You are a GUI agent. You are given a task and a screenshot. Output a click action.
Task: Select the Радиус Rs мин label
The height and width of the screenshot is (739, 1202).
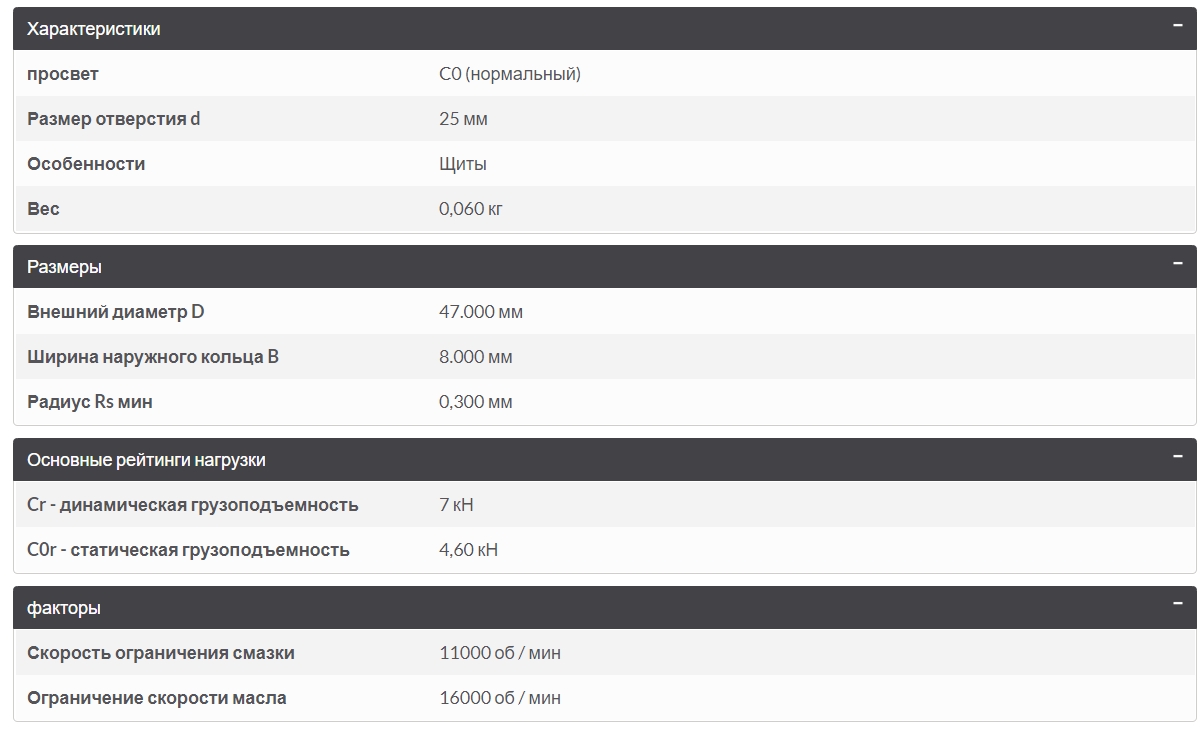[x=90, y=402]
